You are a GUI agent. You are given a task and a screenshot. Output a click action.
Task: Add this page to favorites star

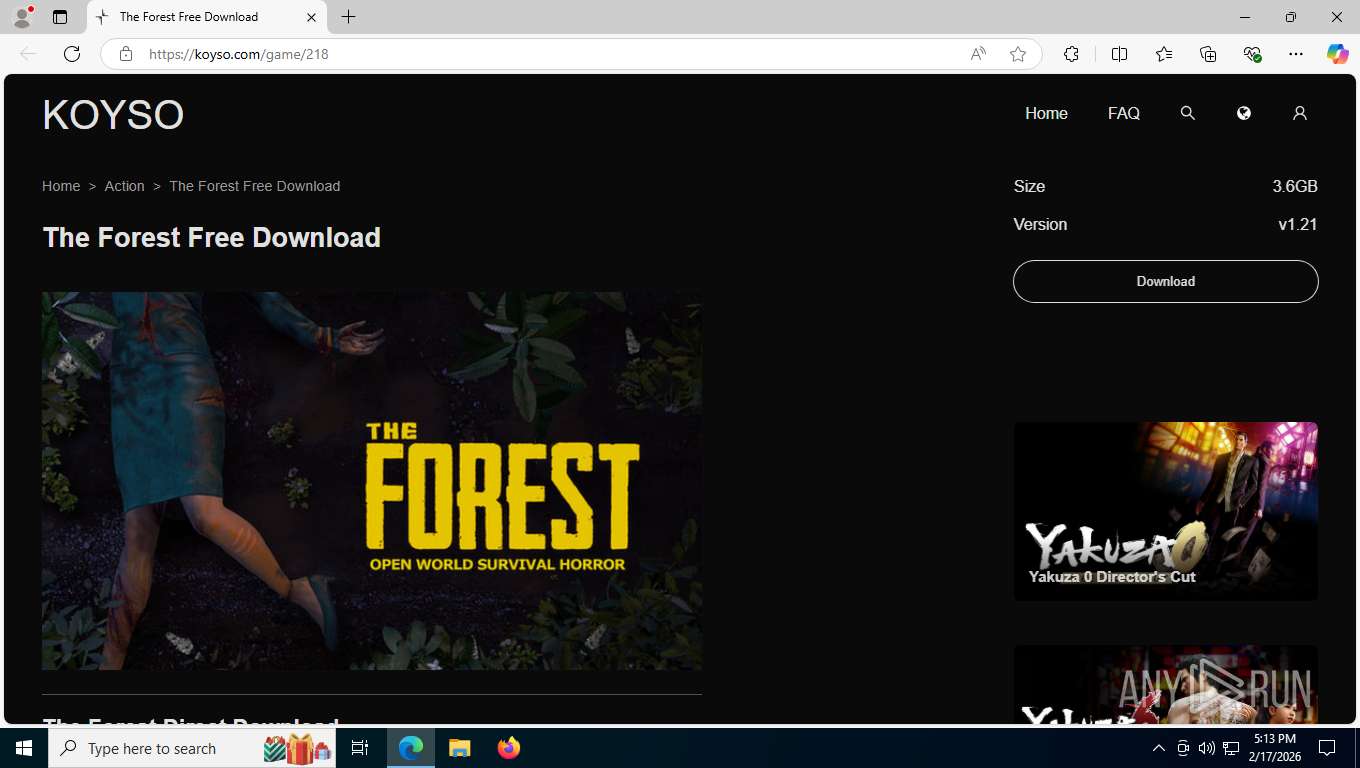coord(1018,54)
